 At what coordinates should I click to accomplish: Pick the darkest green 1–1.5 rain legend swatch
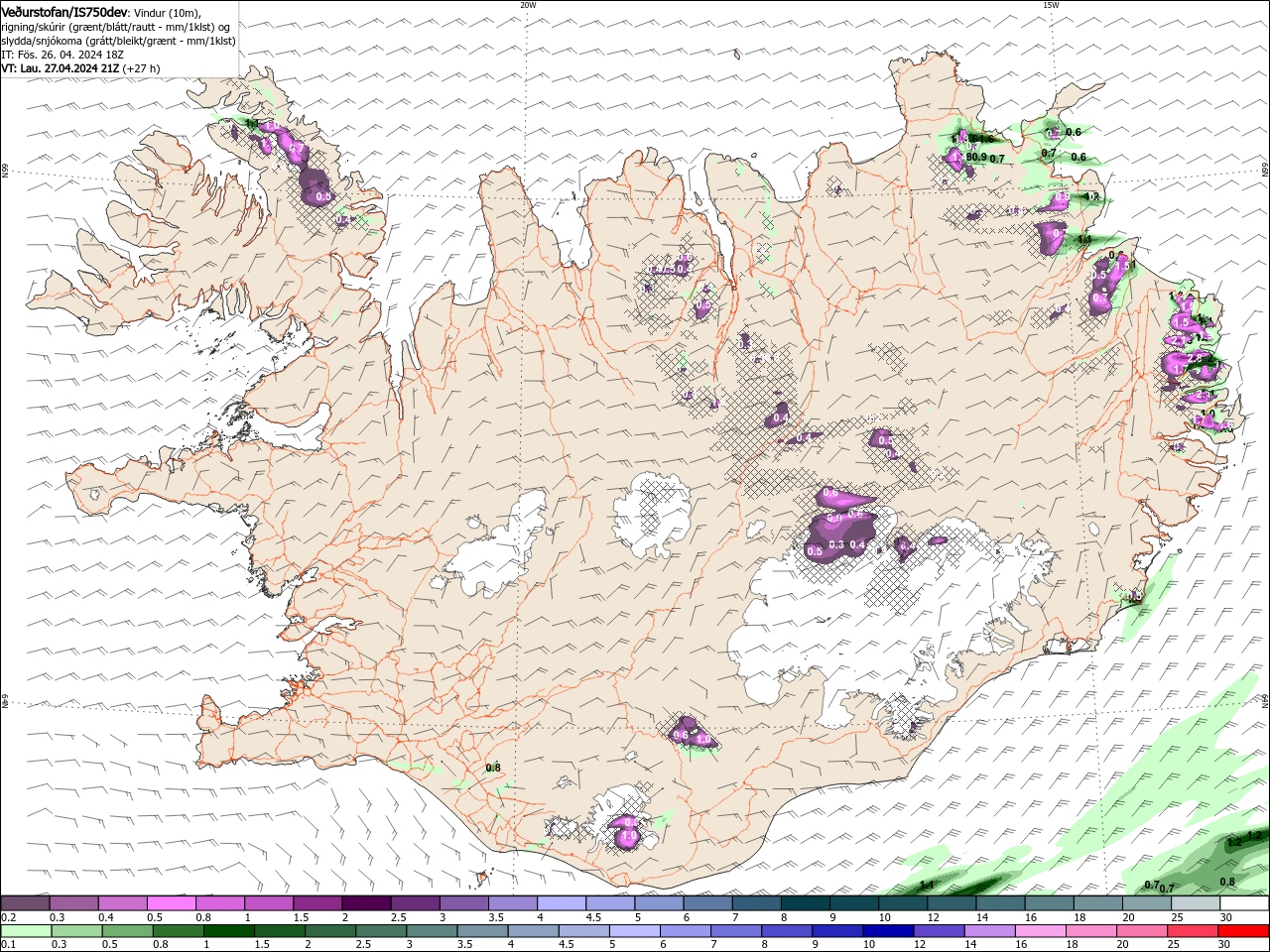[229, 931]
